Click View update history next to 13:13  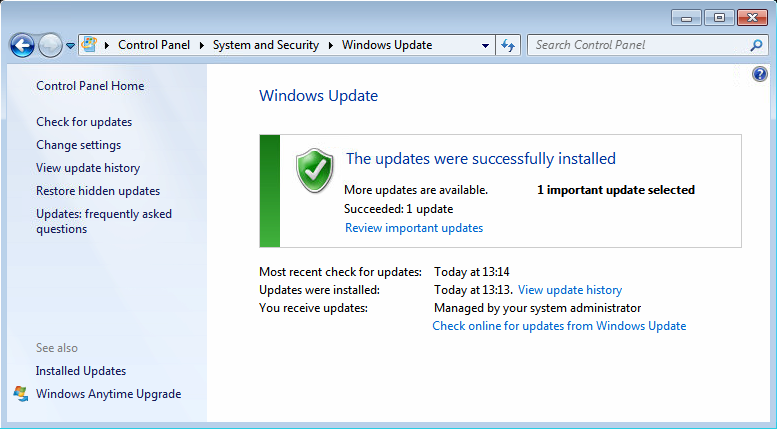click(570, 290)
